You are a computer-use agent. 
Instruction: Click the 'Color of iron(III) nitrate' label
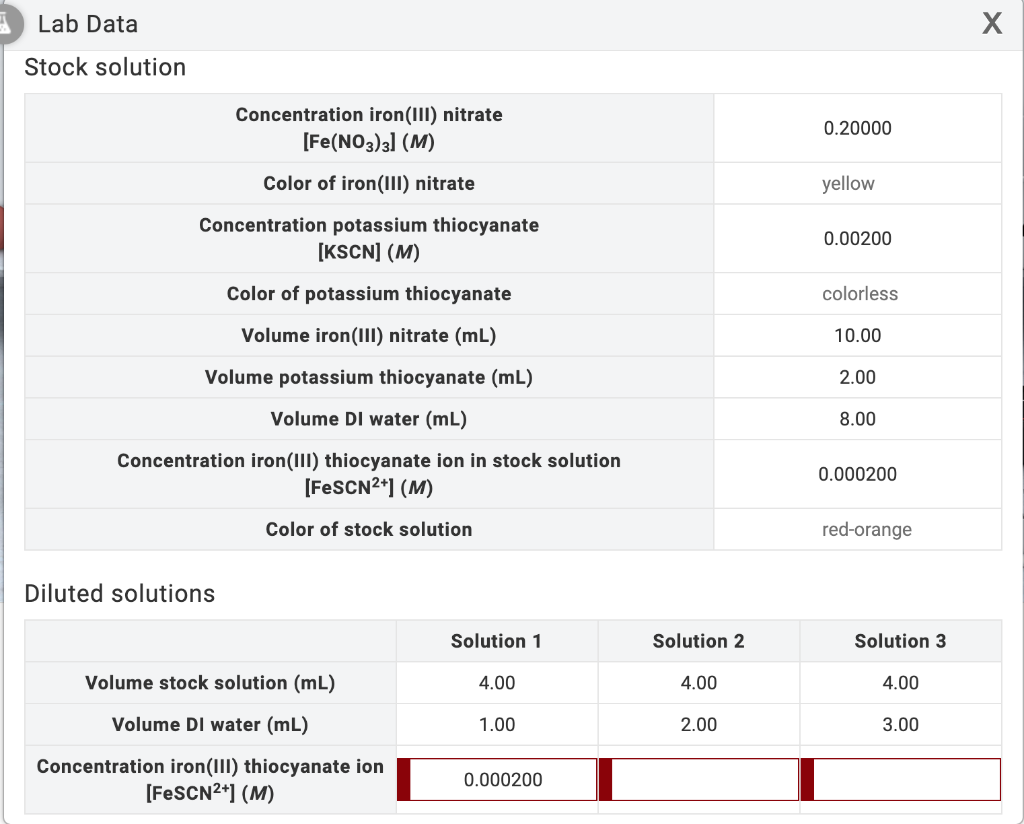pos(369,183)
